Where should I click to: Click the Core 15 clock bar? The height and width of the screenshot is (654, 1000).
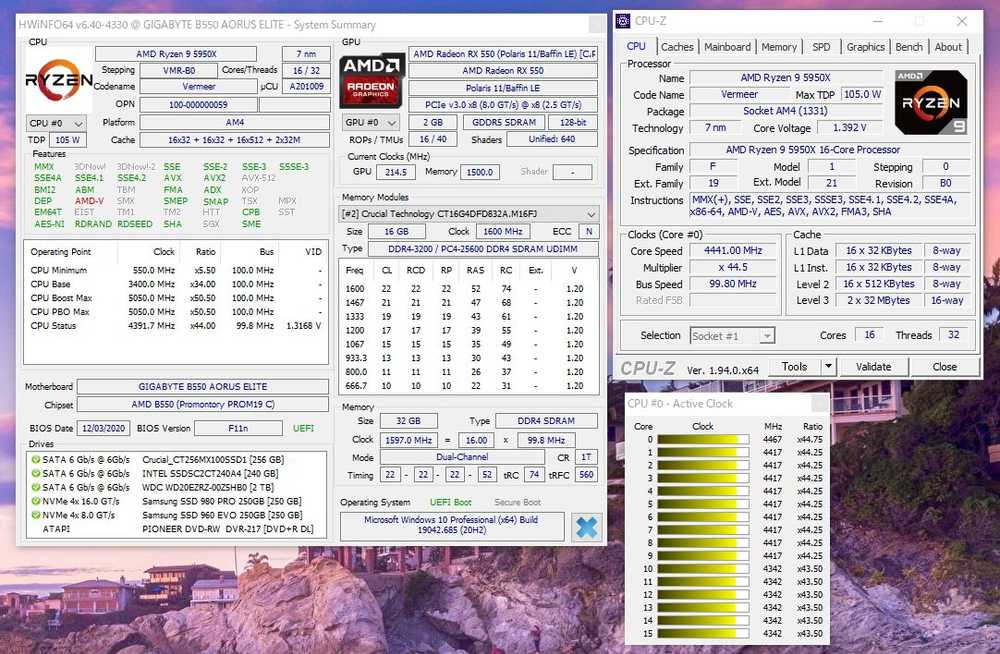[703, 634]
